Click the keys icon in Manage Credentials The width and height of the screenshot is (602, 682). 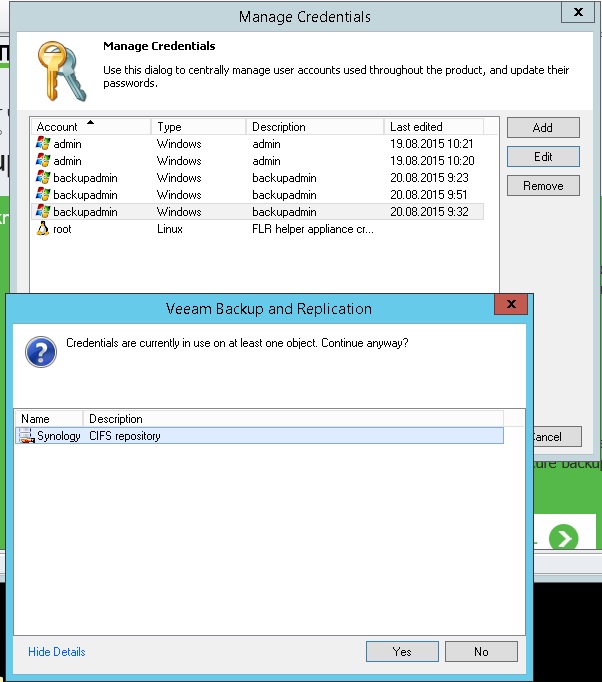(x=61, y=71)
